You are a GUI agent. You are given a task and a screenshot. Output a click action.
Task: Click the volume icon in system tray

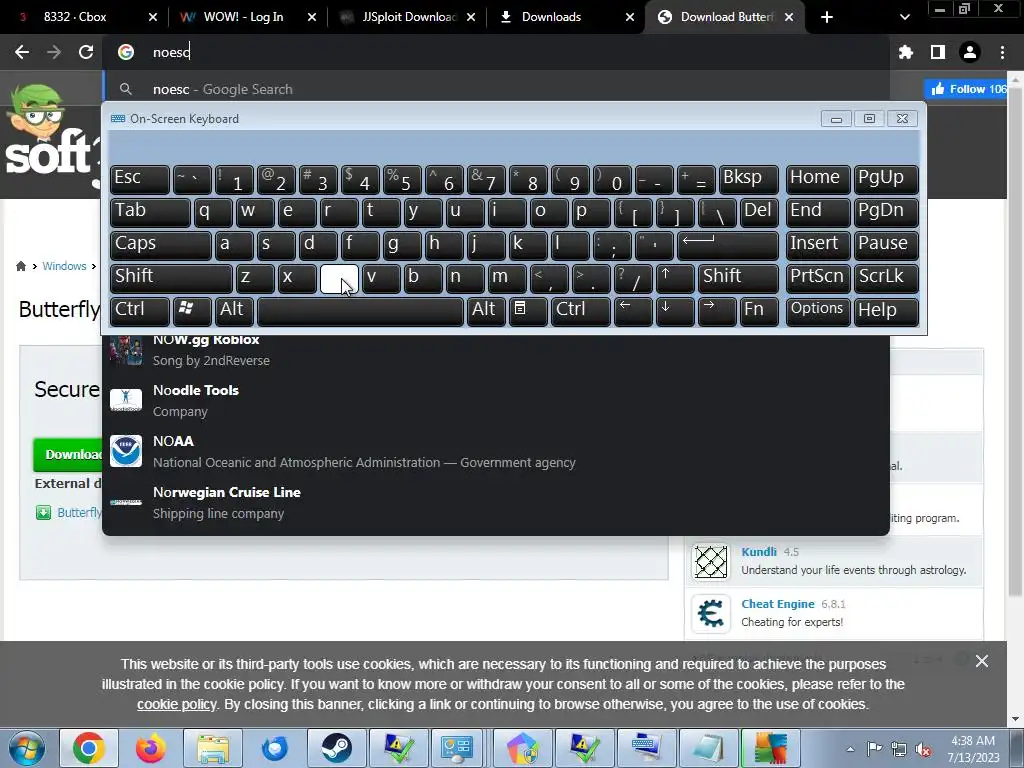(x=923, y=750)
